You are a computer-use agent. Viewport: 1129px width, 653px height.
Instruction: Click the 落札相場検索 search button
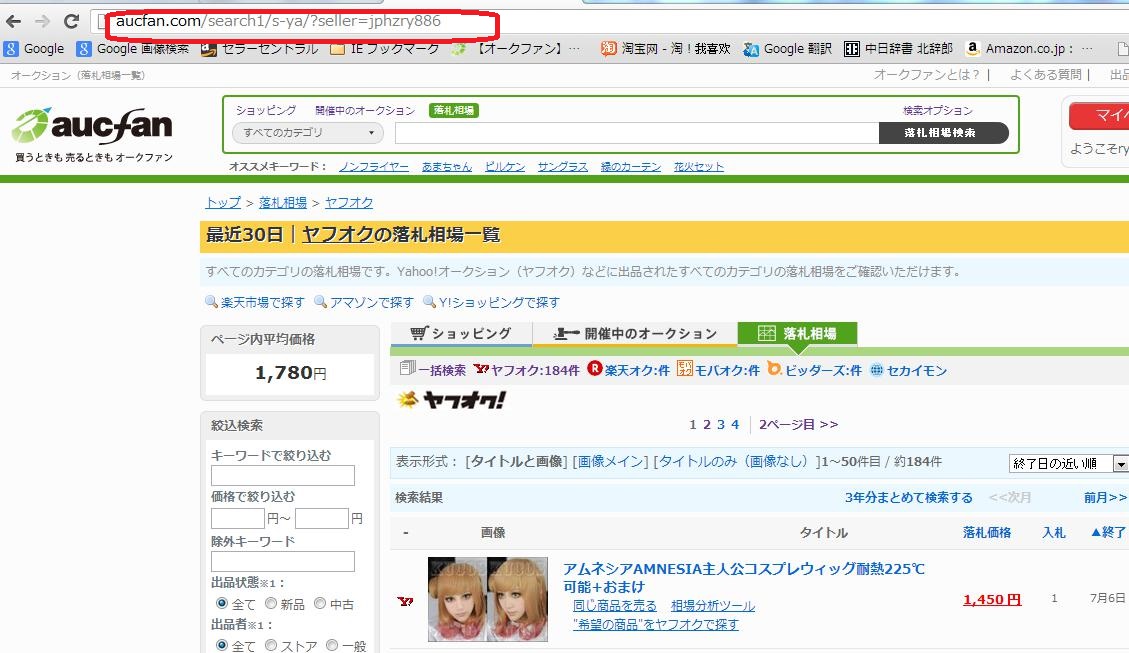pyautogui.click(x=943, y=132)
